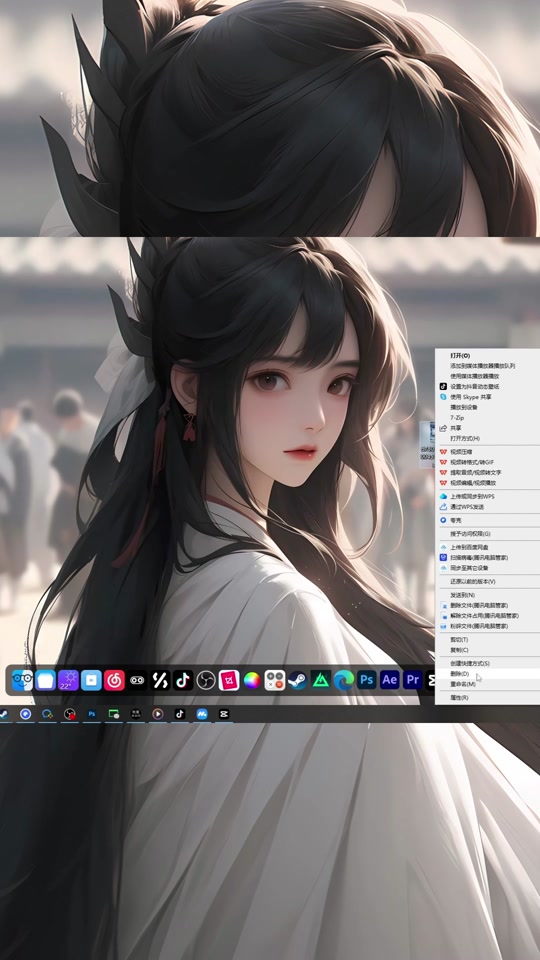Open the black slash-percent icon in dock

pos(160,680)
